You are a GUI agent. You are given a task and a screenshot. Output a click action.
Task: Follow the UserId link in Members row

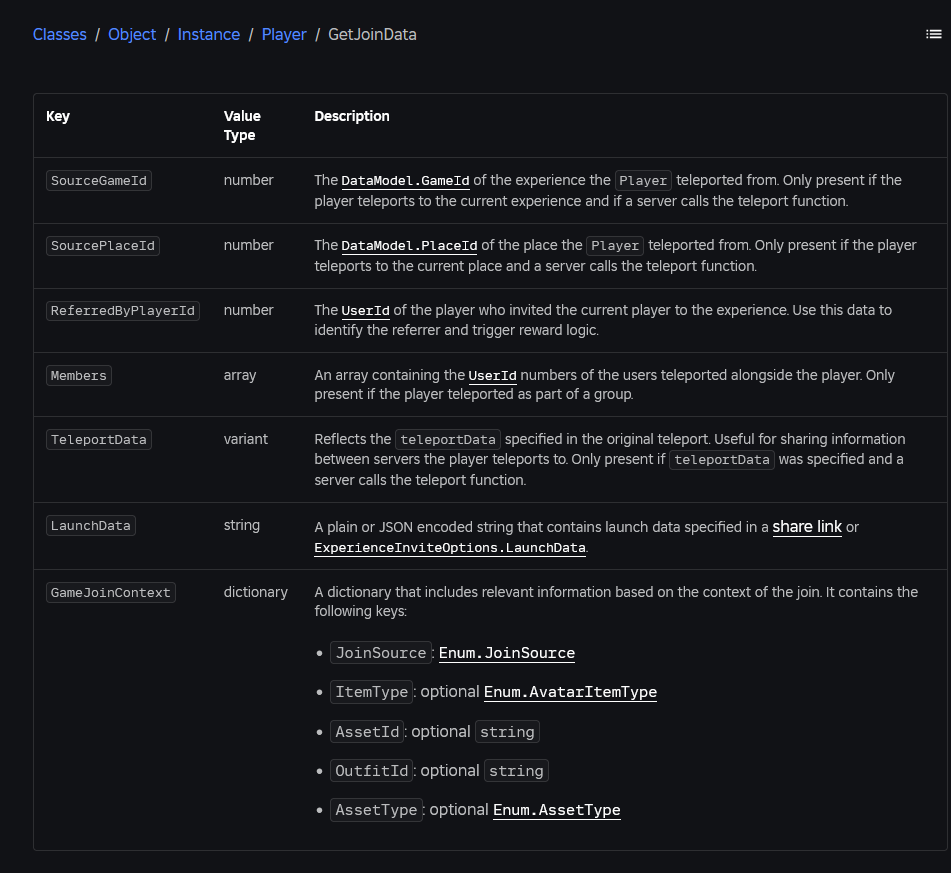[492, 376]
